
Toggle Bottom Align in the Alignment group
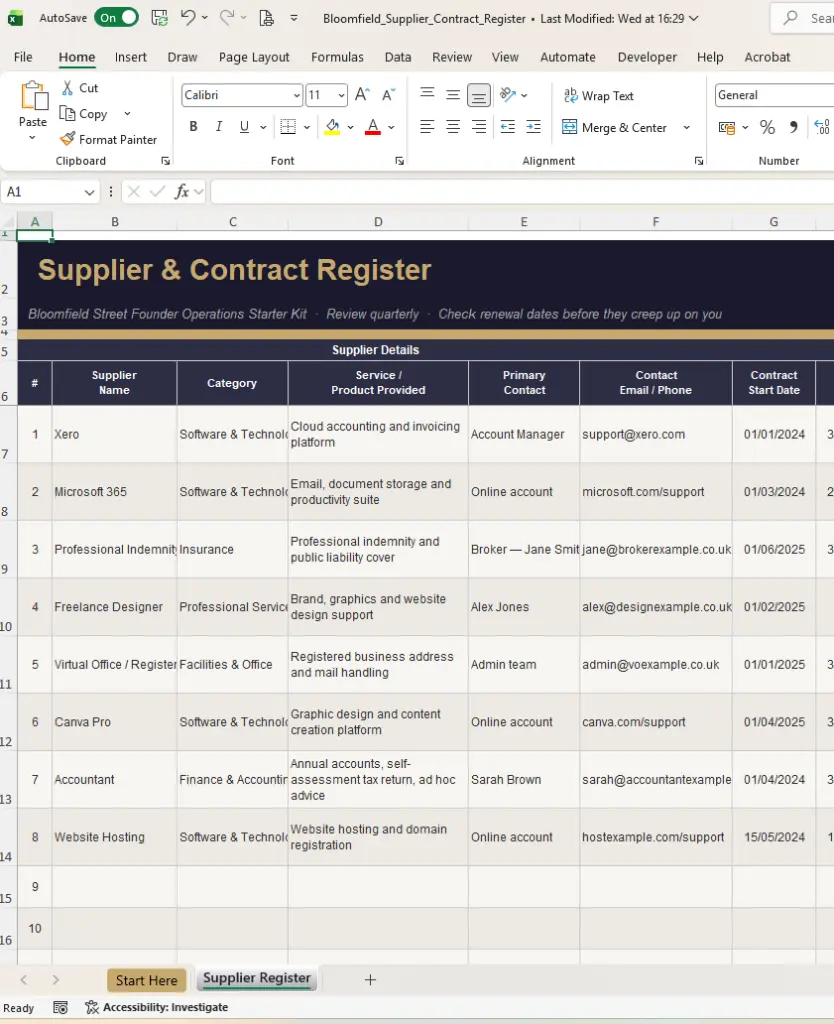click(479, 95)
